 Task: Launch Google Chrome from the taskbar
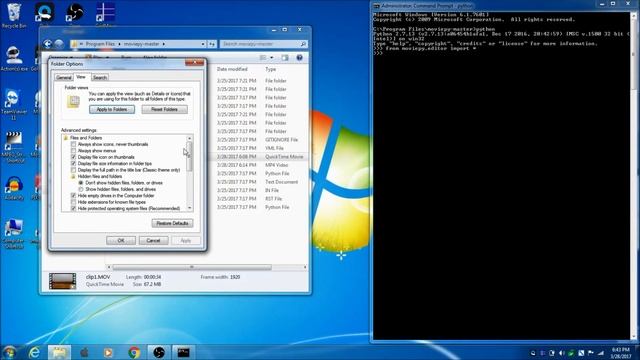click(x=134, y=352)
